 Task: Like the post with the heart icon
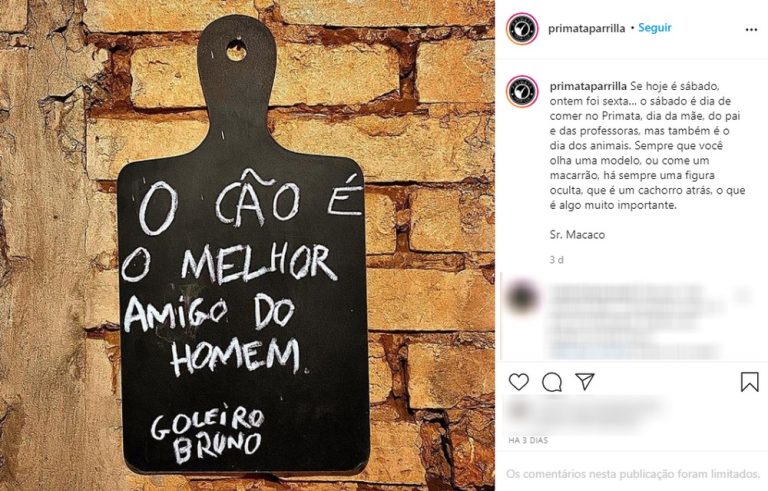(x=519, y=382)
